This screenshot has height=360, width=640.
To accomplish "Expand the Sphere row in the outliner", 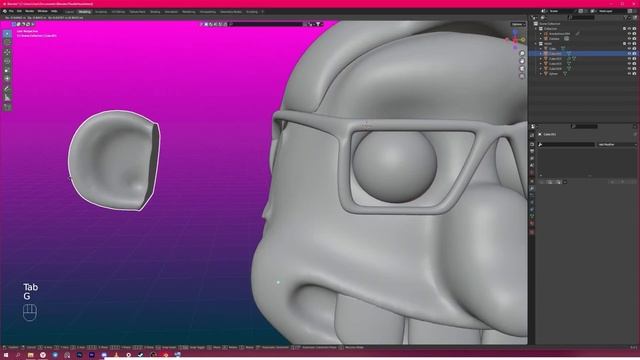I will click(x=541, y=74).
